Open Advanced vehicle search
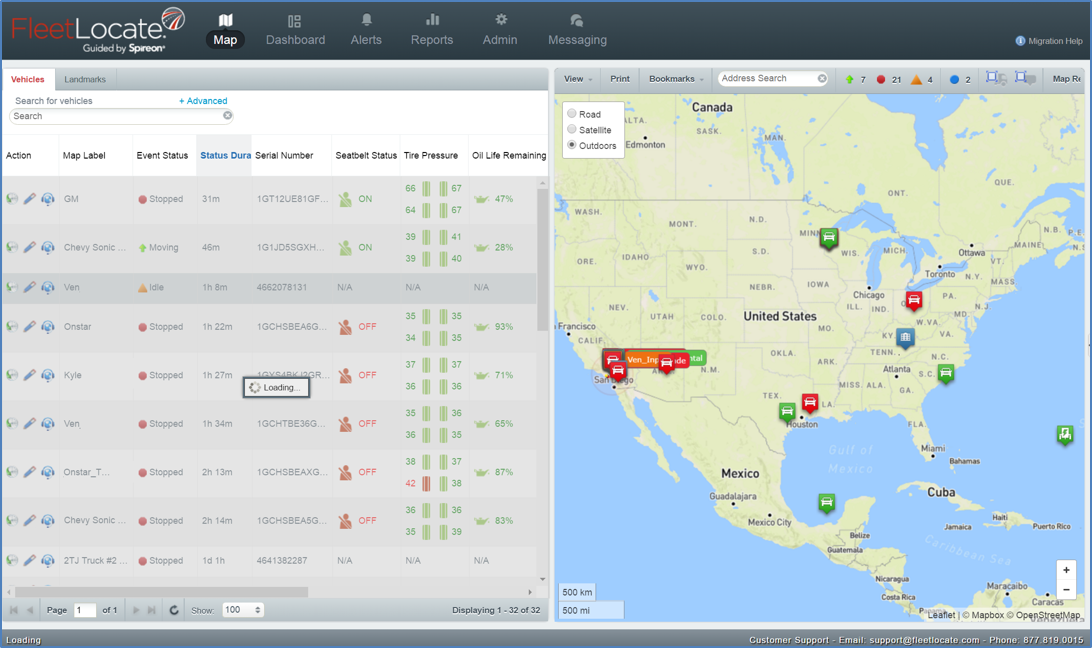This screenshot has width=1092, height=648. coord(203,101)
